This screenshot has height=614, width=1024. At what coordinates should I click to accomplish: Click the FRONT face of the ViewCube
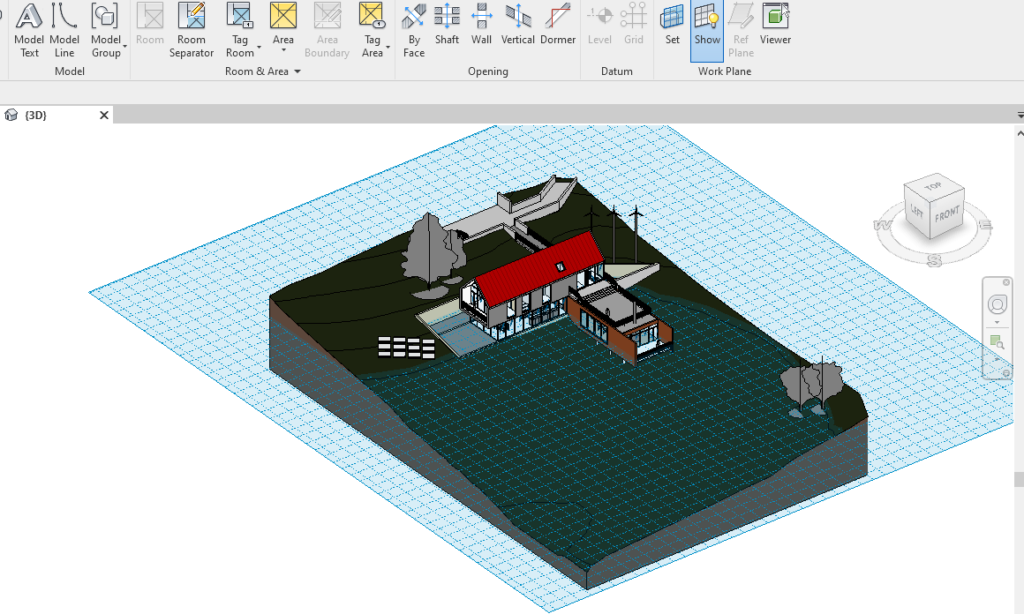947,215
